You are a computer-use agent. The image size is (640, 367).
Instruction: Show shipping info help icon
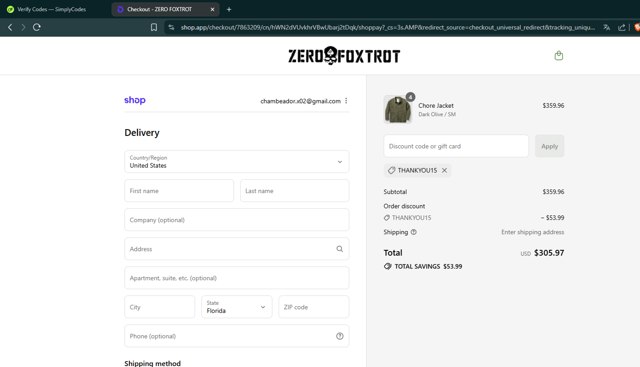413,232
